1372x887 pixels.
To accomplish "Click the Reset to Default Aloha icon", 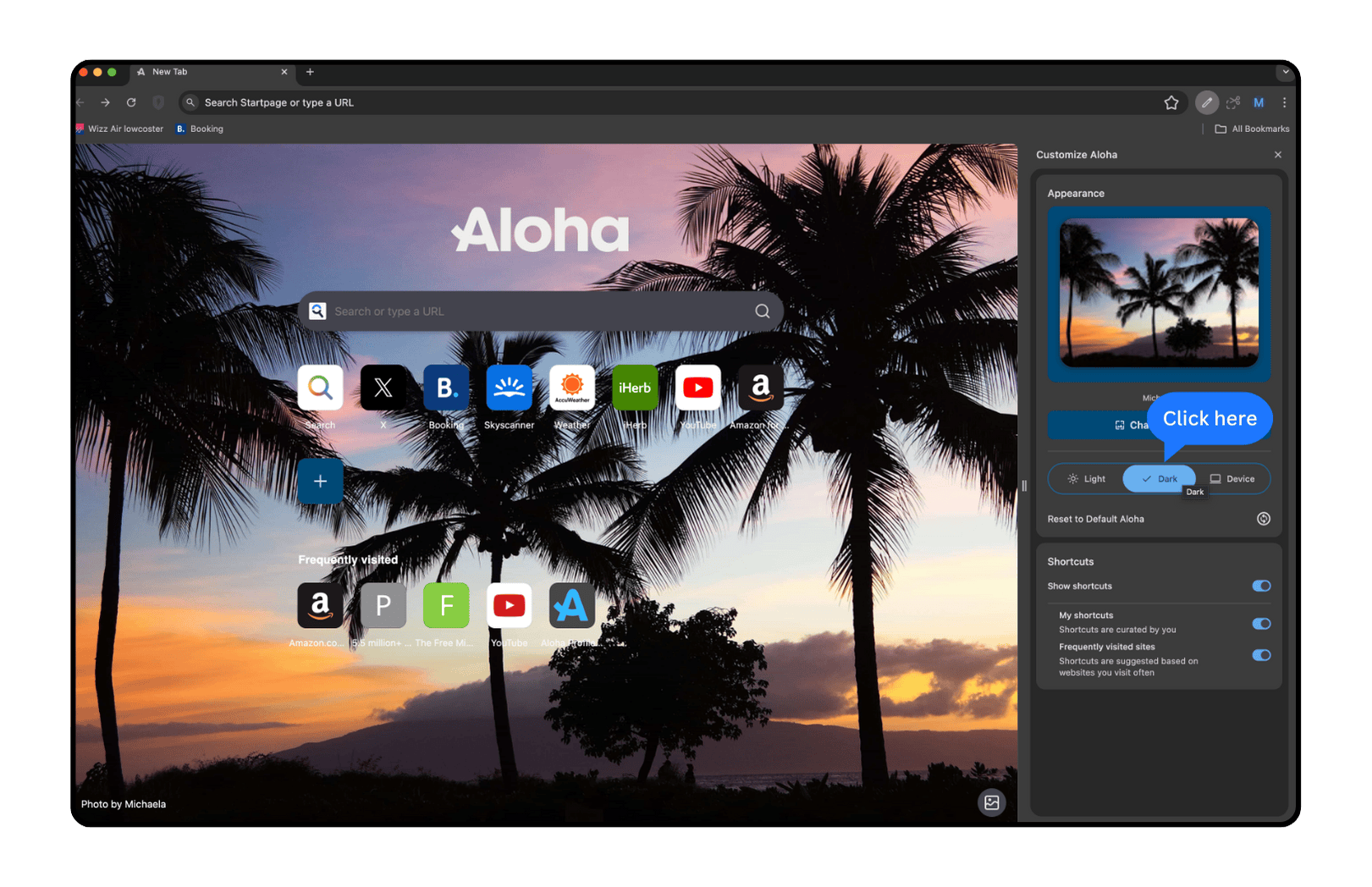I will [1263, 519].
